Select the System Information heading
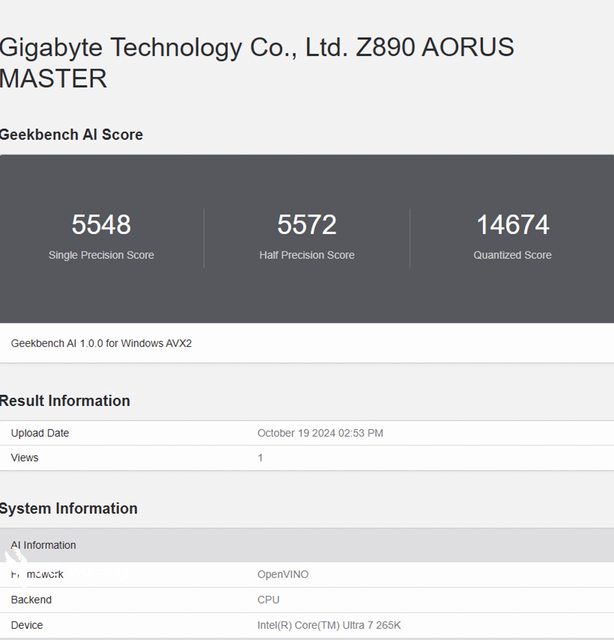This screenshot has height=640, width=614. (69, 509)
